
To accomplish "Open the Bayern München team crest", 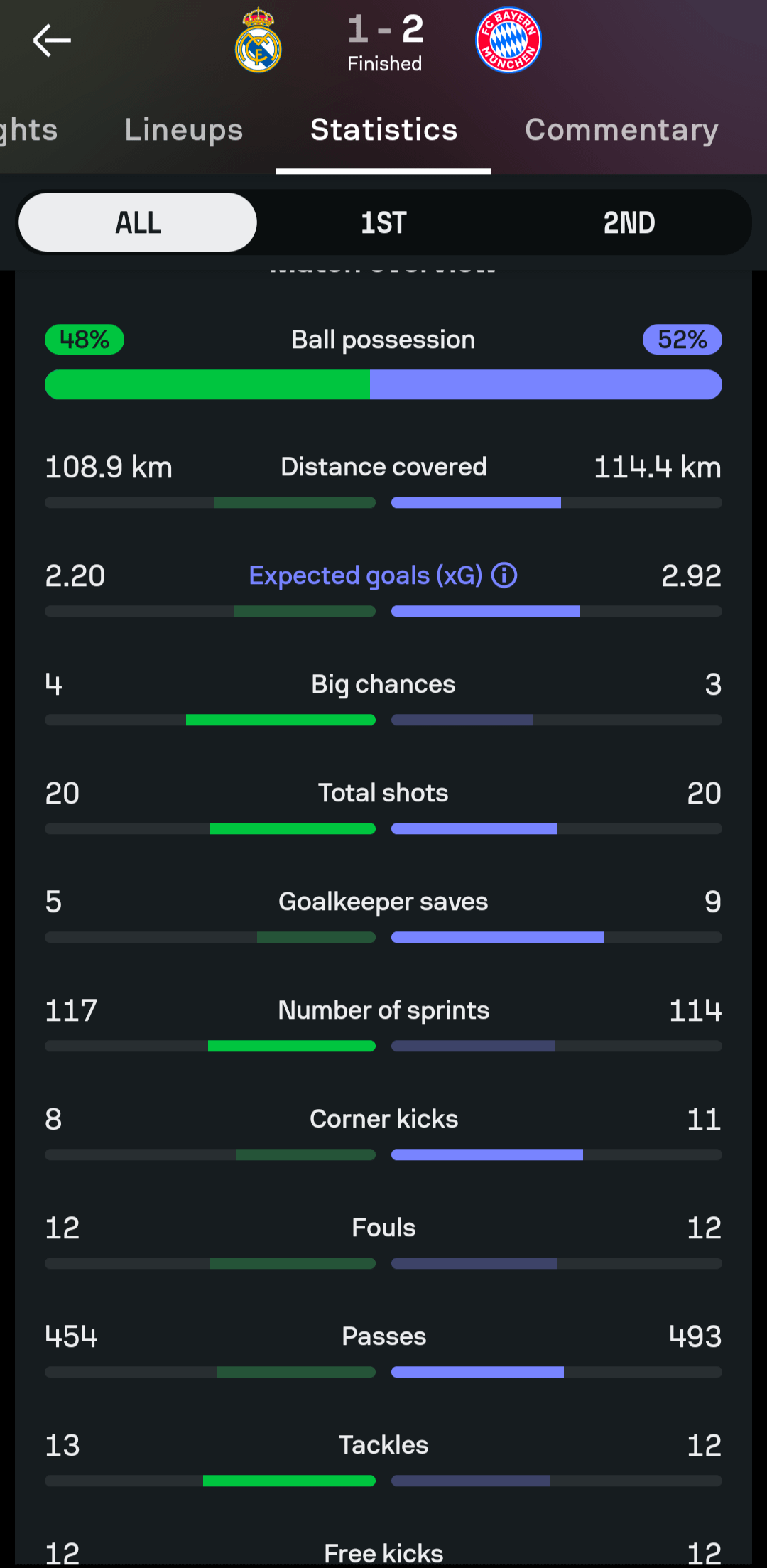I will tap(508, 41).
